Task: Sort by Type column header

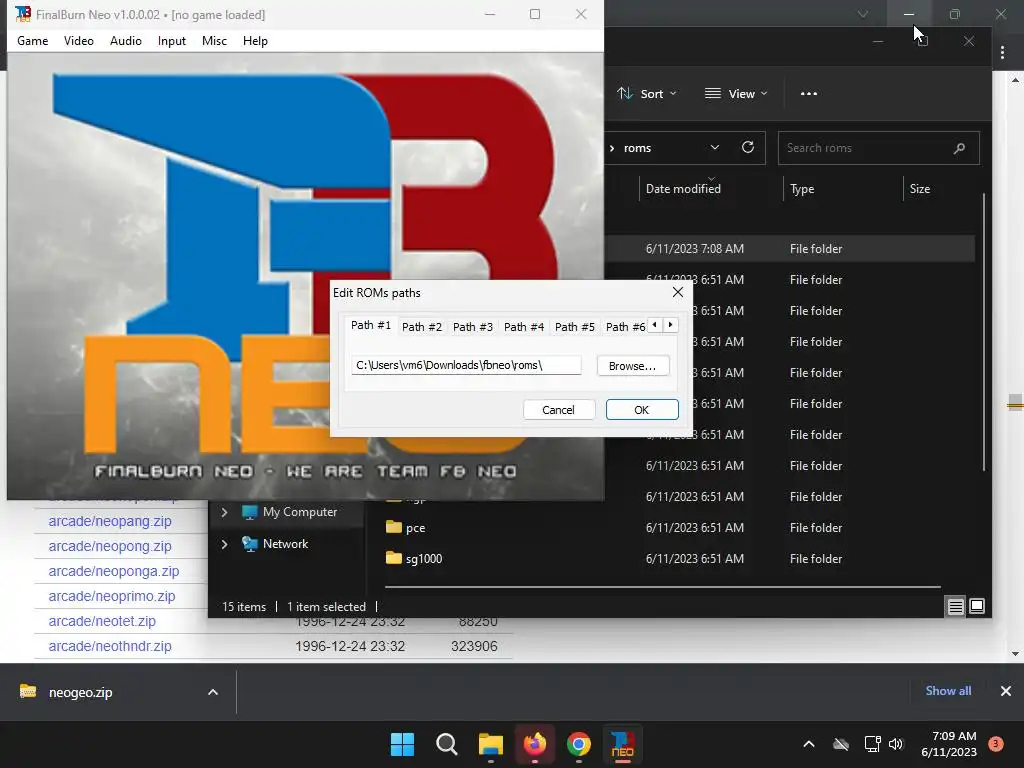Action: click(x=802, y=189)
